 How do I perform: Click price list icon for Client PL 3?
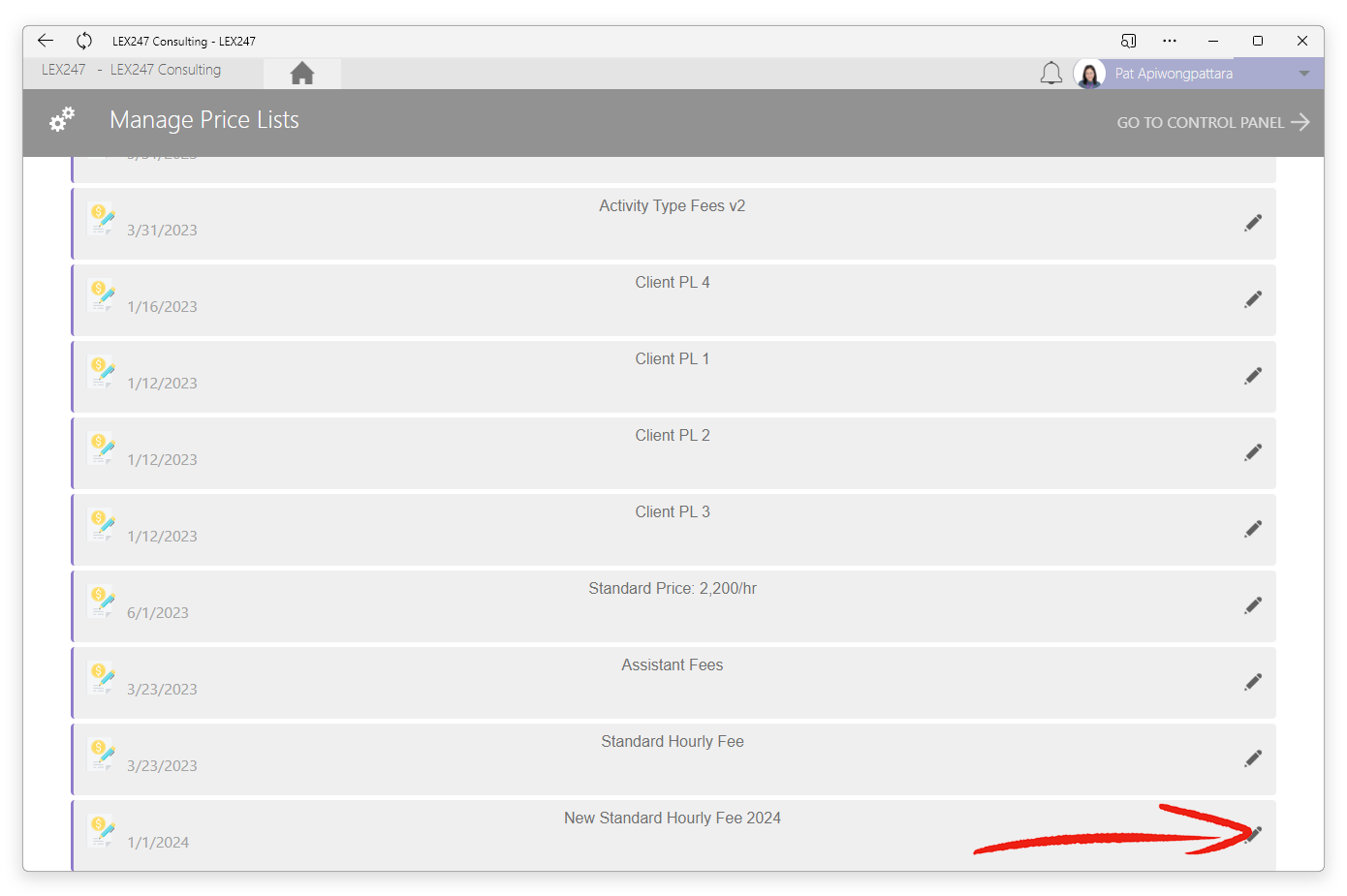(x=101, y=524)
